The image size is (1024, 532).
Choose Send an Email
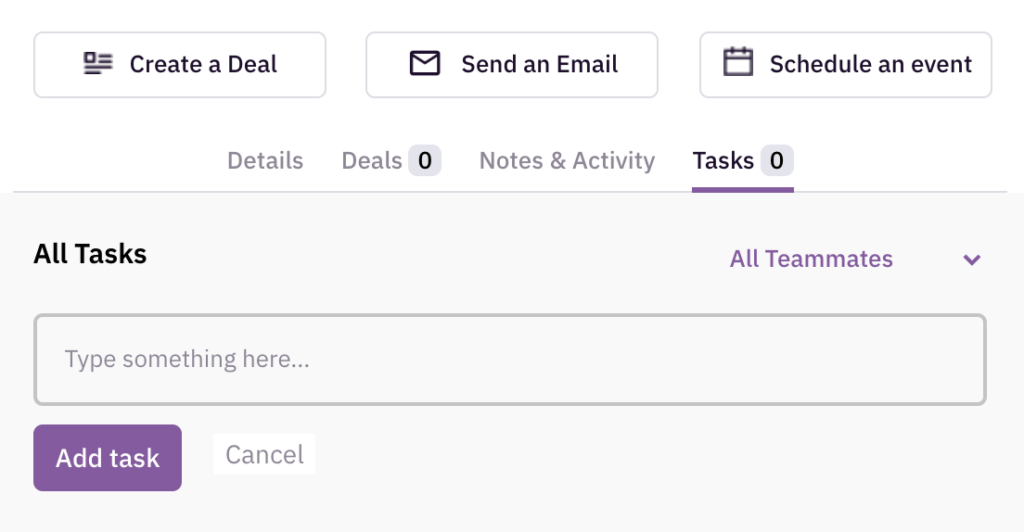512,65
